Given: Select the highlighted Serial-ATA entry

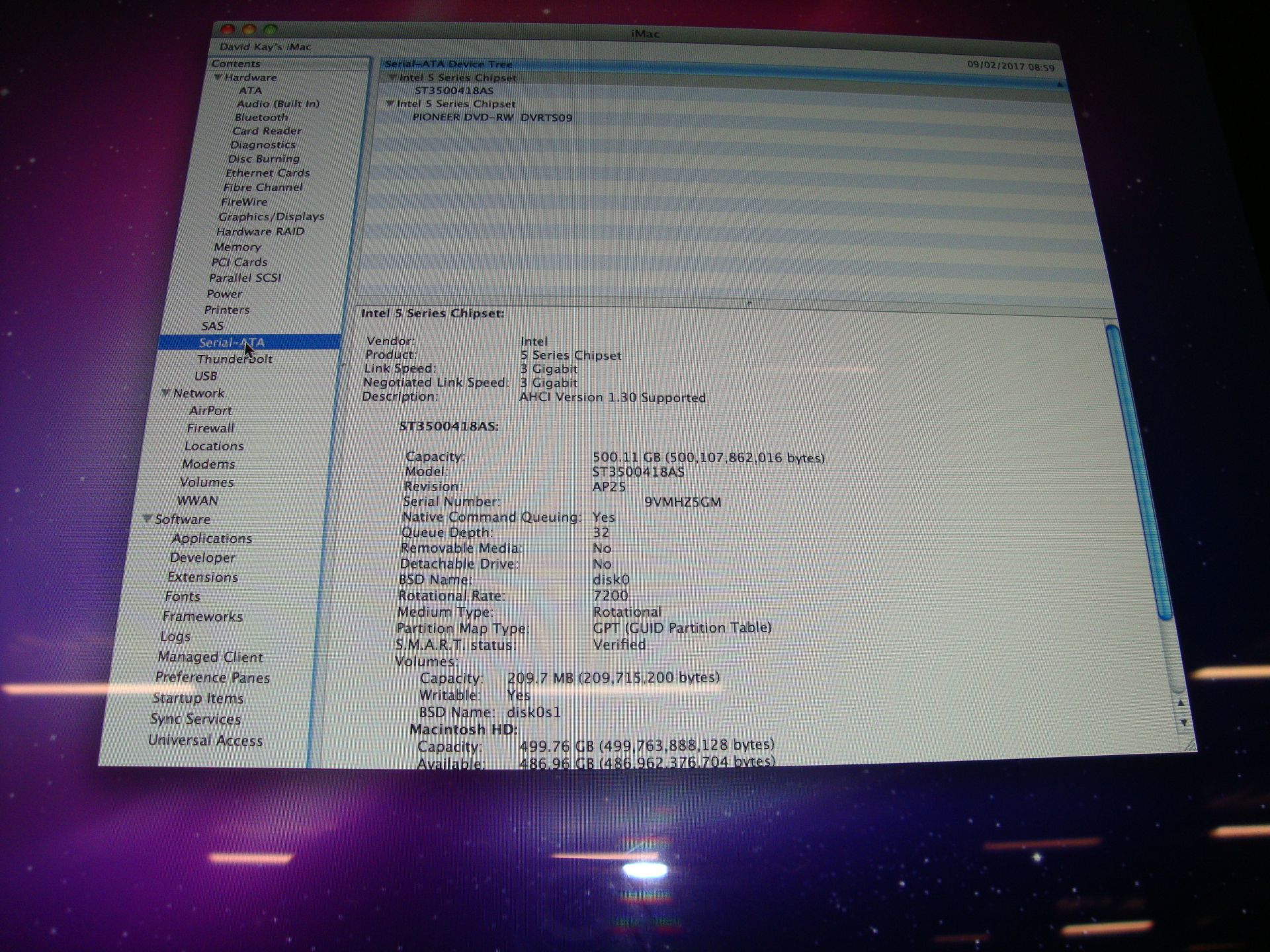Looking at the screenshot, I should [249, 342].
